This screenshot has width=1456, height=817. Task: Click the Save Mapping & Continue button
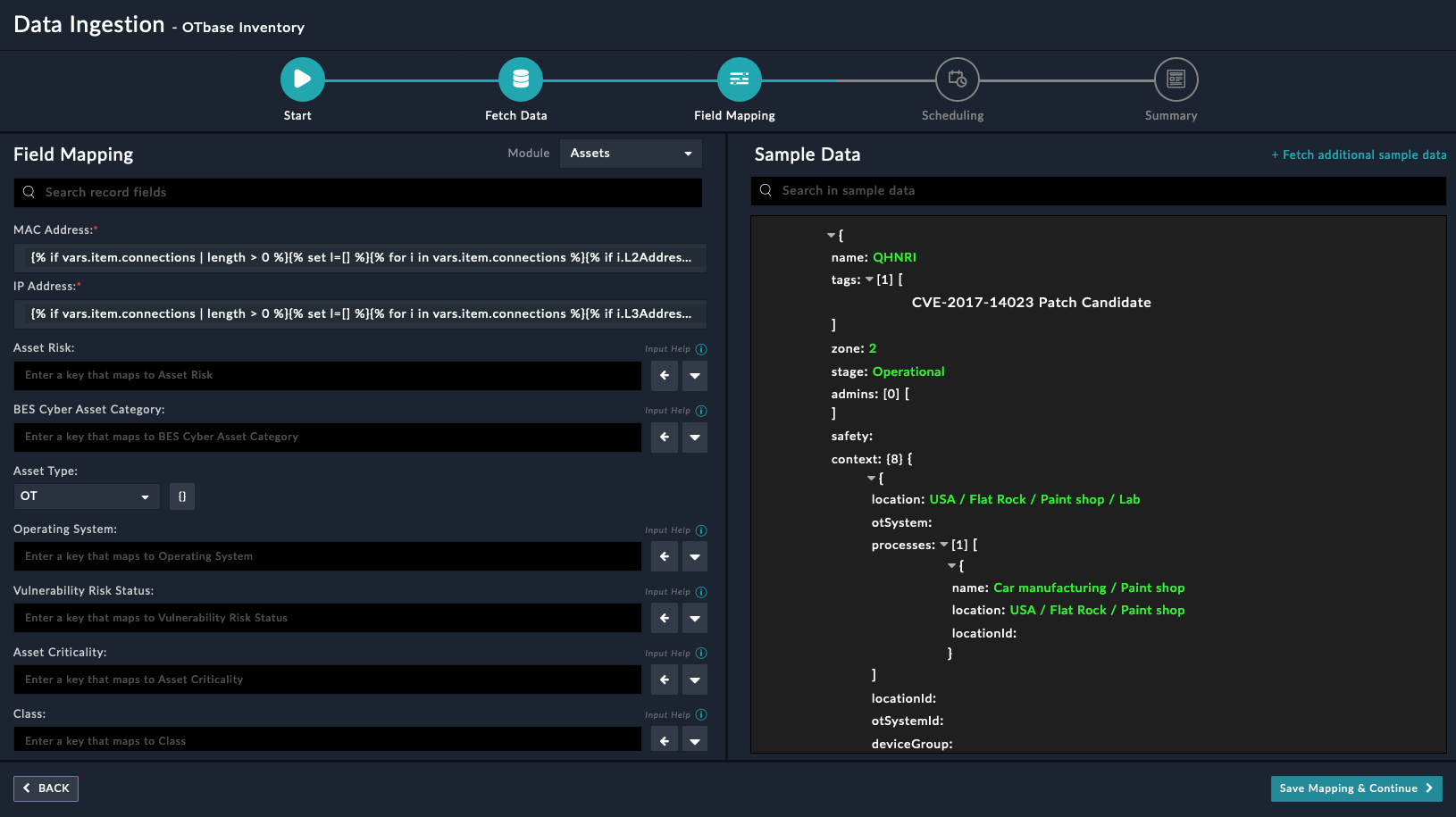pos(1355,788)
